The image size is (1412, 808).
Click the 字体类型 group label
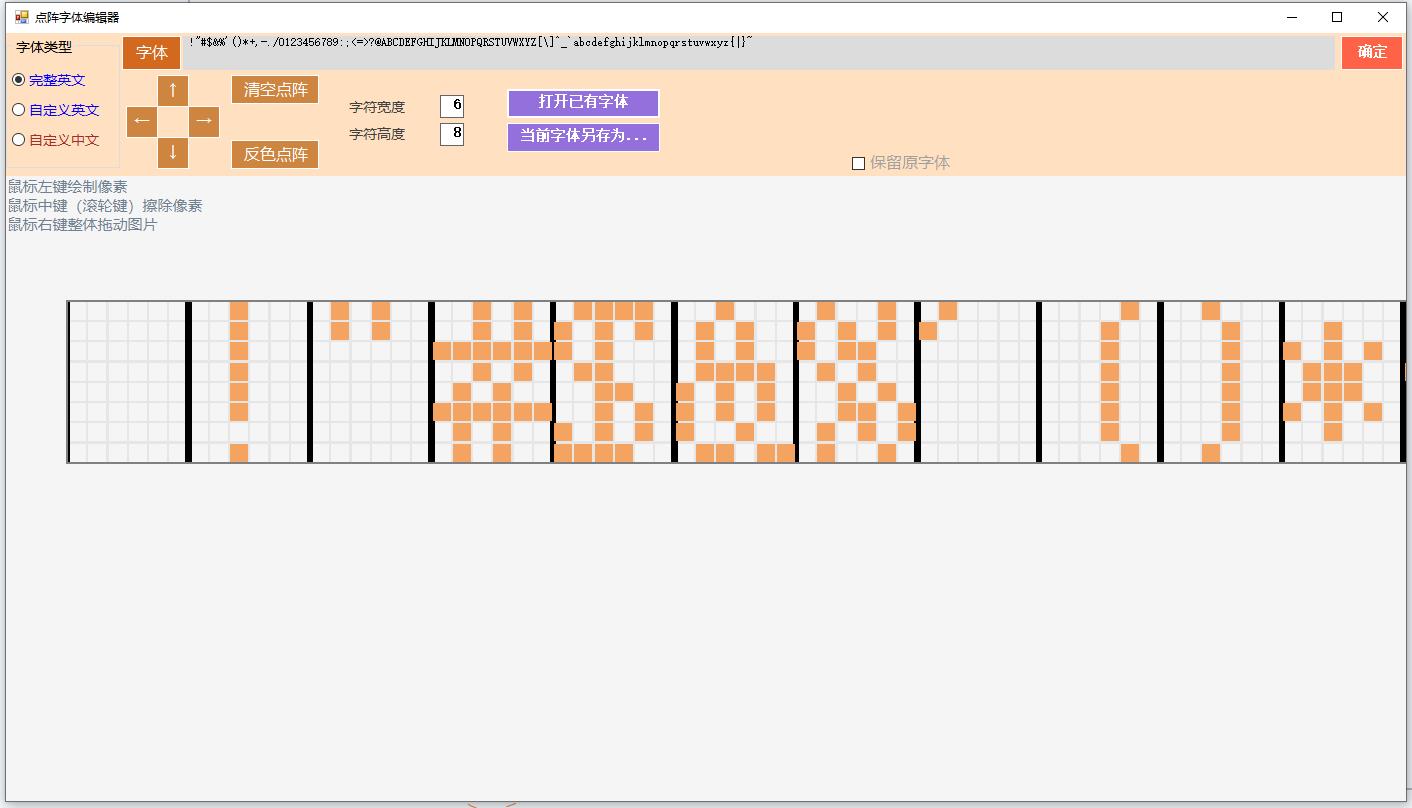click(44, 47)
